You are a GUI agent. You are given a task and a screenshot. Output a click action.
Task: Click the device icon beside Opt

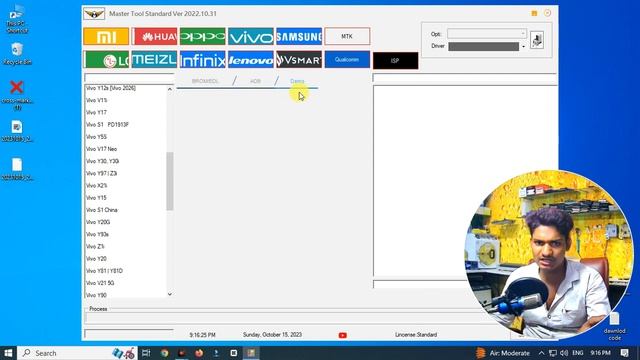[x=537, y=40]
